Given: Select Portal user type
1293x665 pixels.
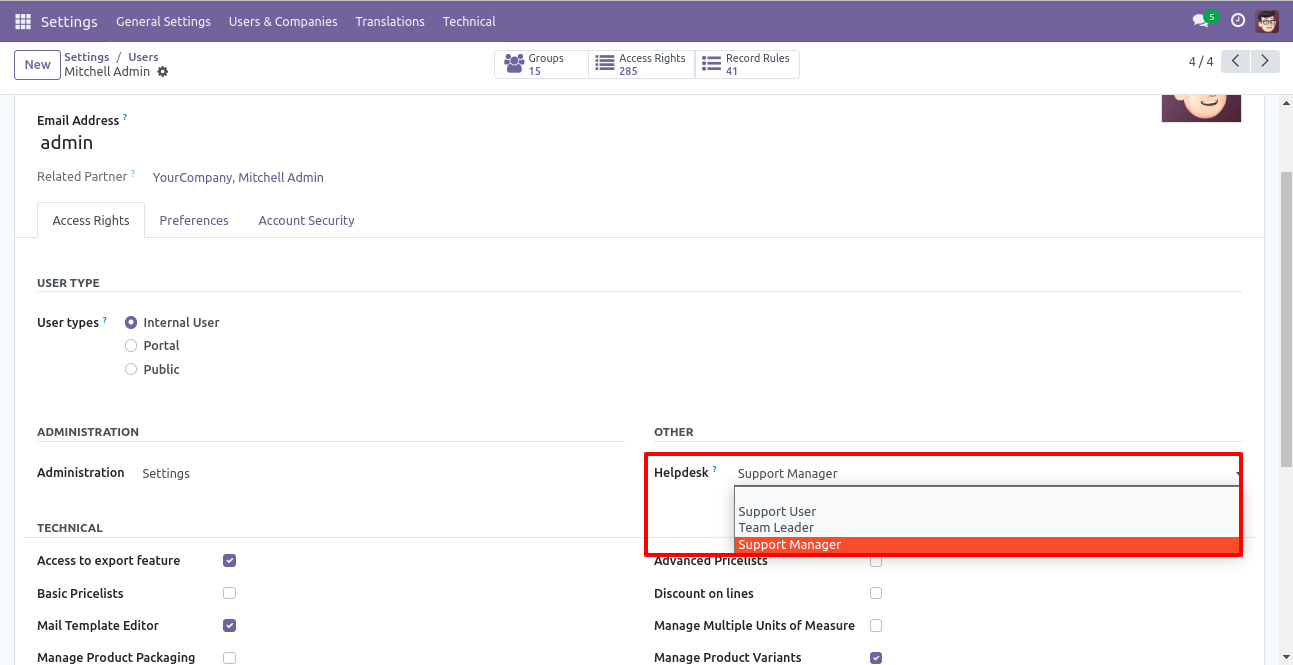Looking at the screenshot, I should [x=131, y=345].
